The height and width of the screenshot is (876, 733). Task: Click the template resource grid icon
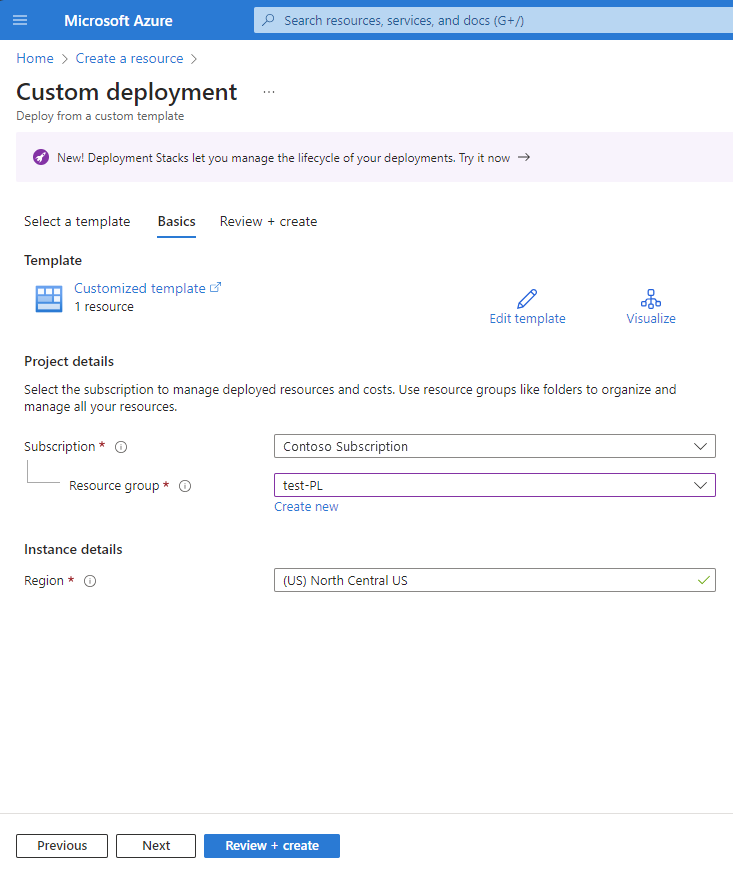point(48,297)
